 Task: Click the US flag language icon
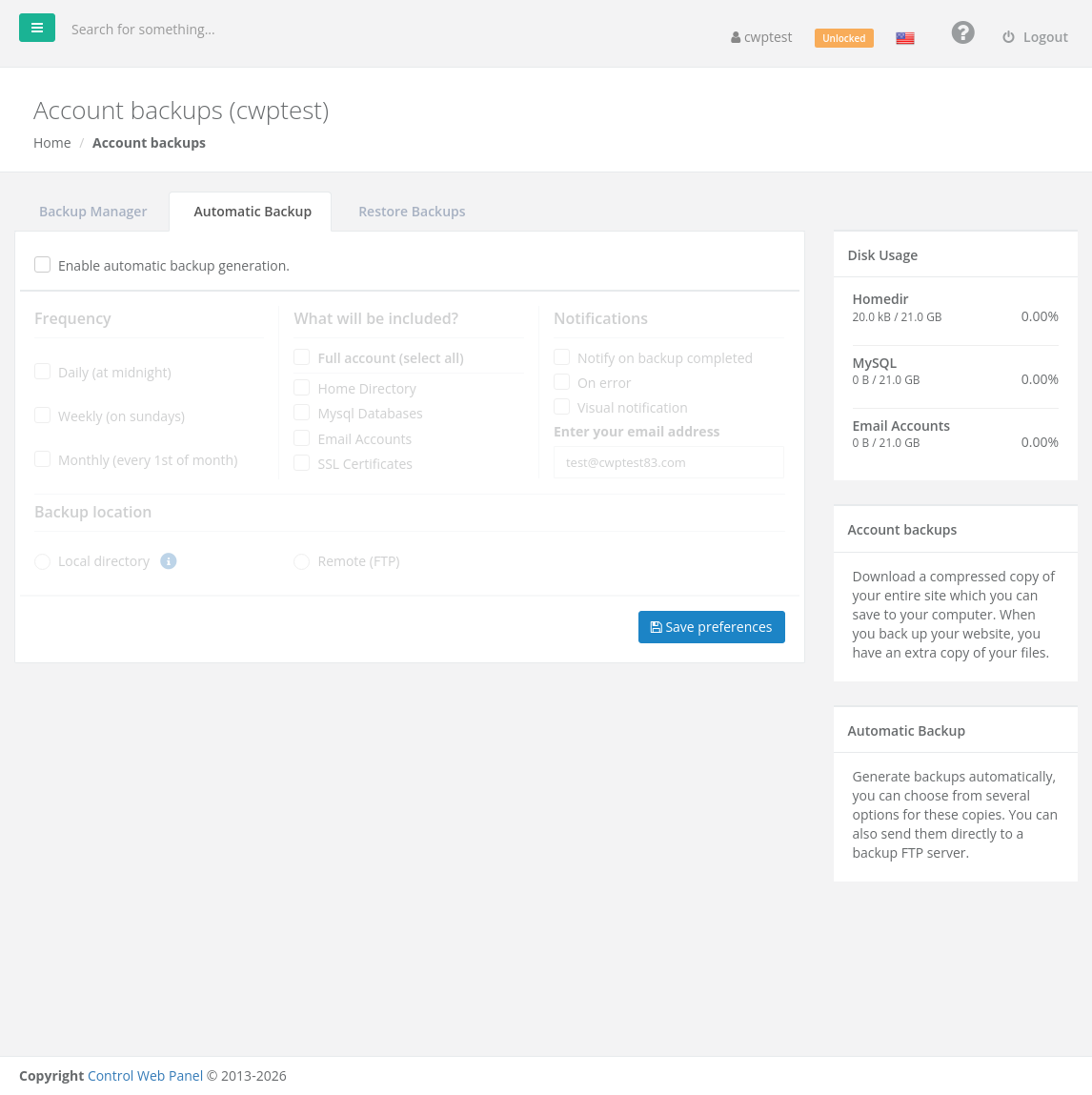coord(905,38)
